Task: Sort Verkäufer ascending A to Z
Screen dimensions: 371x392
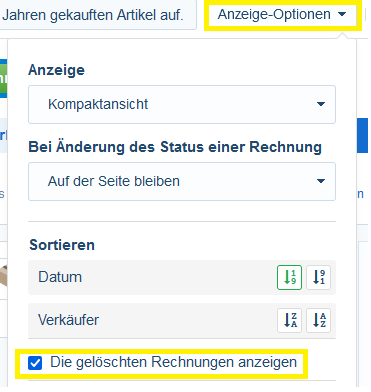Action: pyautogui.click(x=318, y=320)
